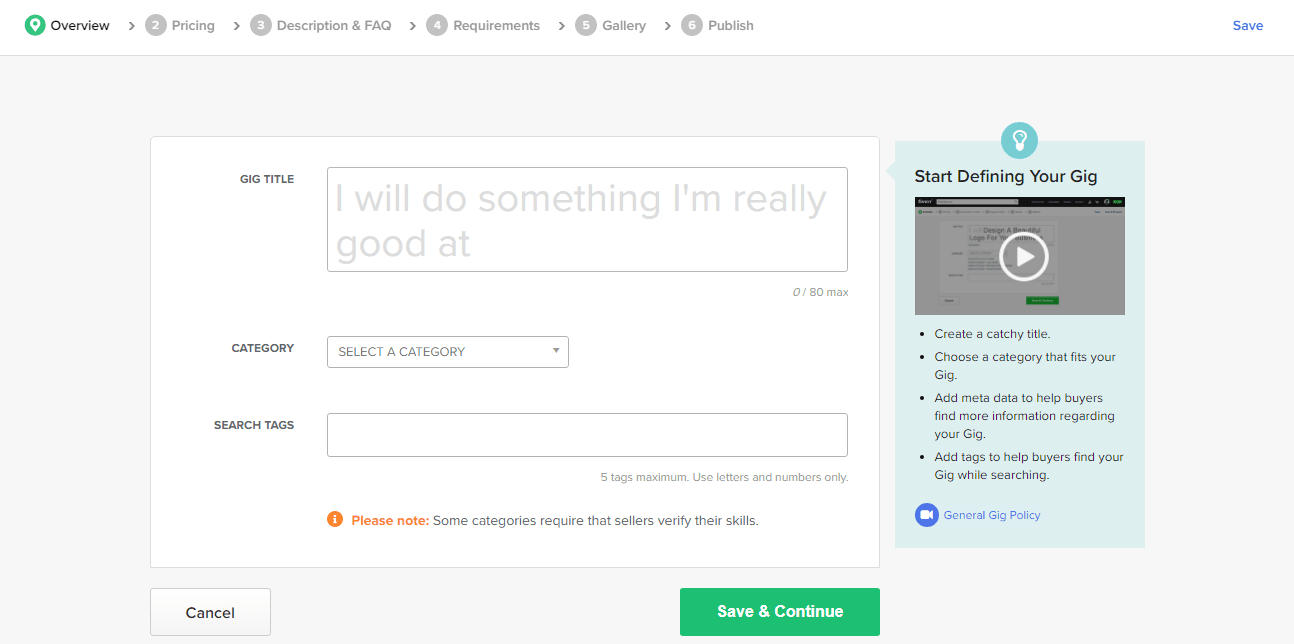Image resolution: width=1294 pixels, height=644 pixels.
Task: Click the CATEGORY label
Action: pos(263,348)
